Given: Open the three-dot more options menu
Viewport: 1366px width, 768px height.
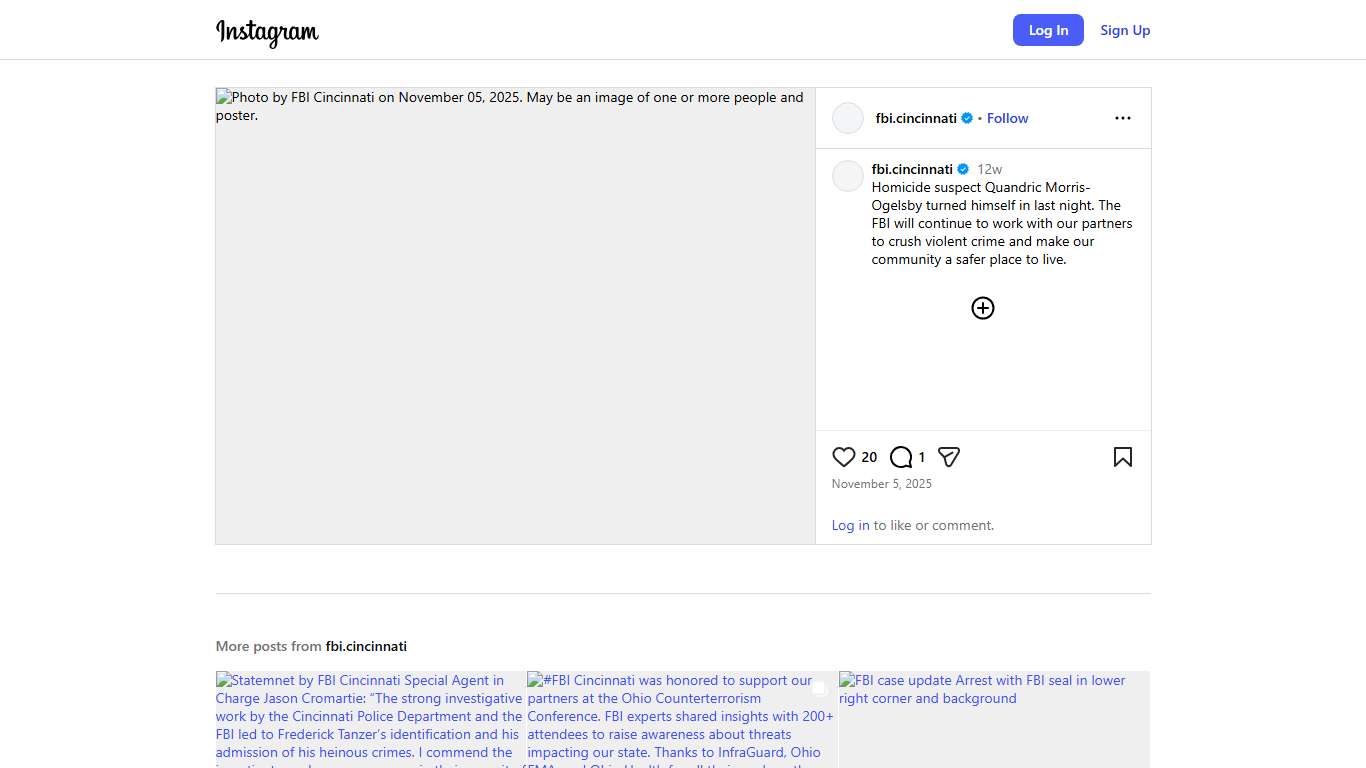Looking at the screenshot, I should [1122, 118].
